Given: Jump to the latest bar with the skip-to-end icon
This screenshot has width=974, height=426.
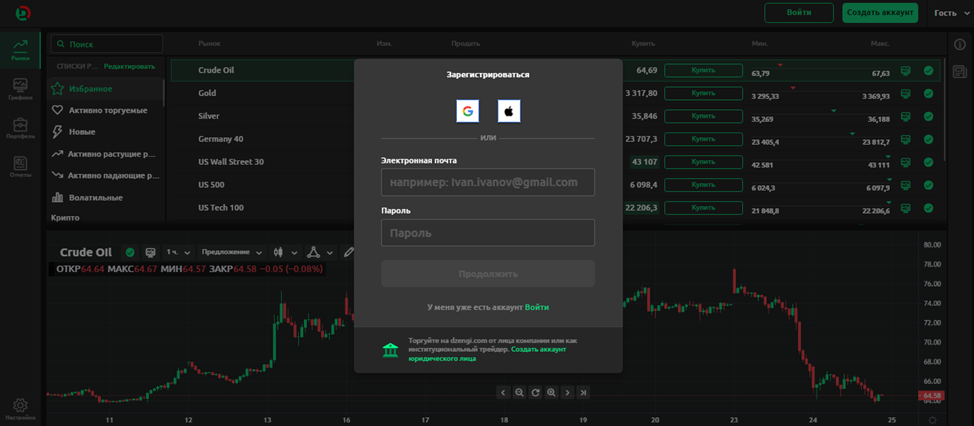Looking at the screenshot, I should pyautogui.click(x=583, y=392).
